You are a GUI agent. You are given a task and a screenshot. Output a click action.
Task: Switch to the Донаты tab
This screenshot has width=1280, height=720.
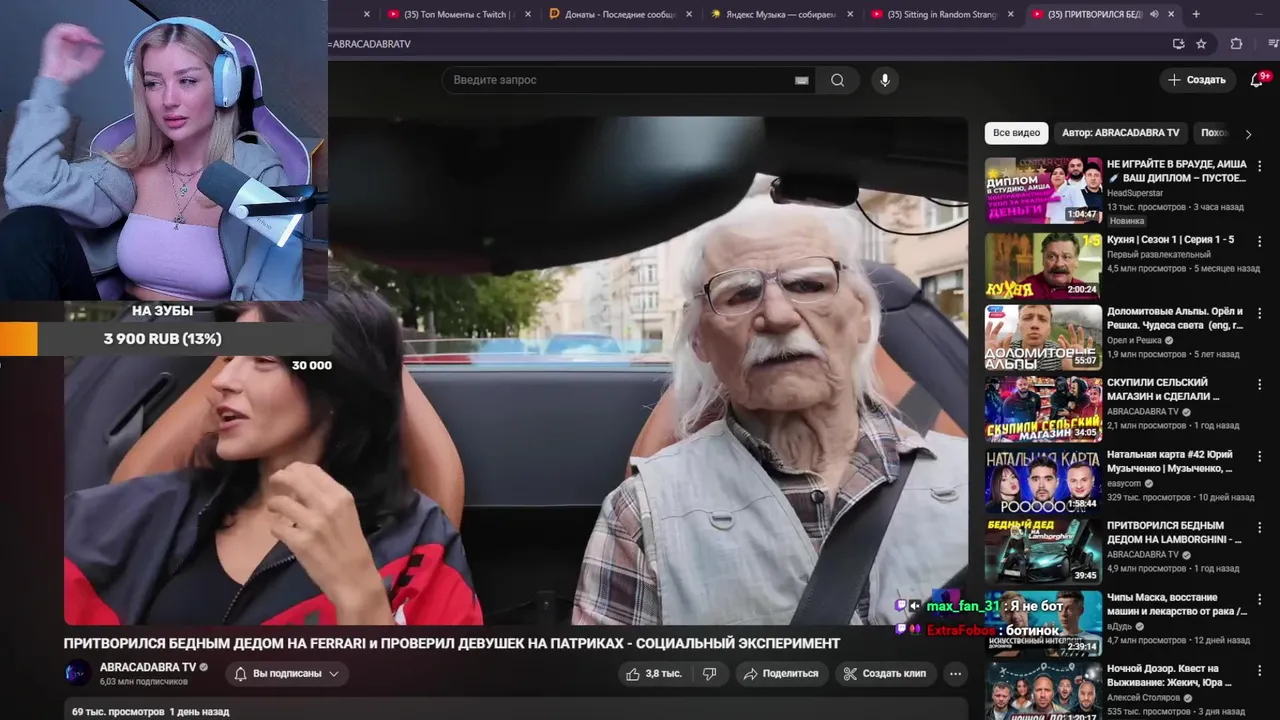click(620, 14)
